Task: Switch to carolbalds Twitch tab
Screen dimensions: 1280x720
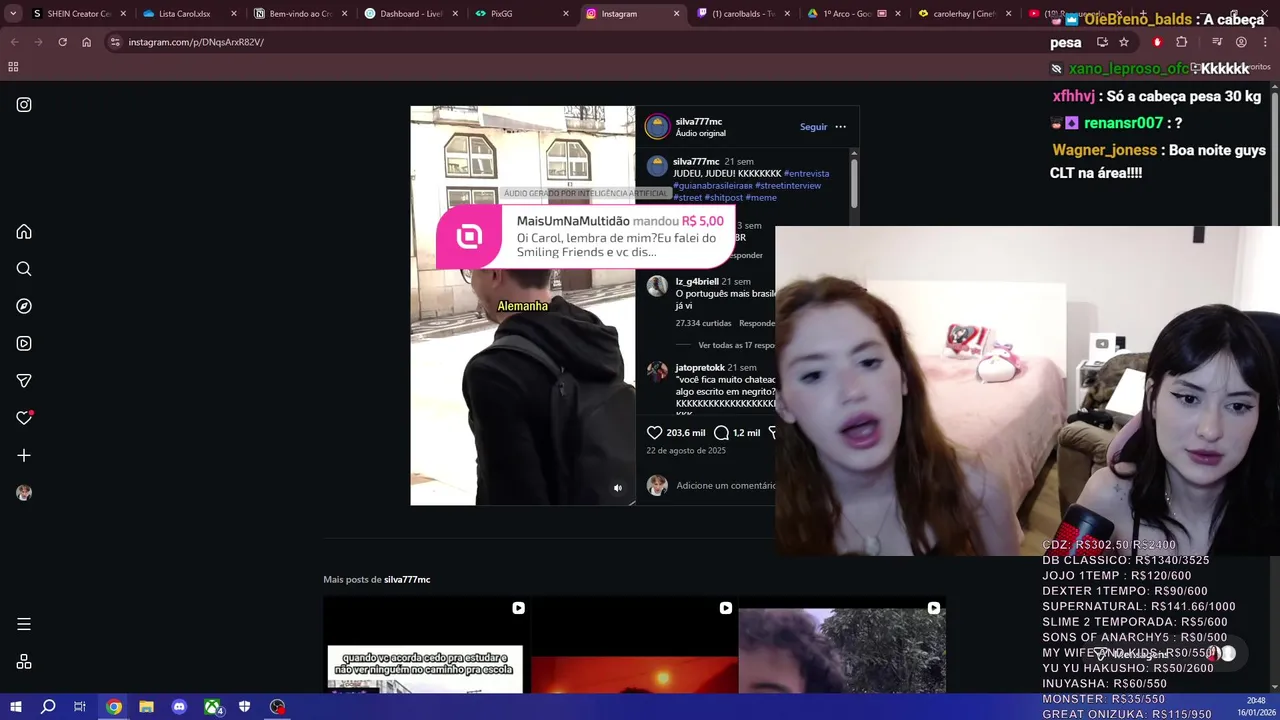Action: [742, 14]
